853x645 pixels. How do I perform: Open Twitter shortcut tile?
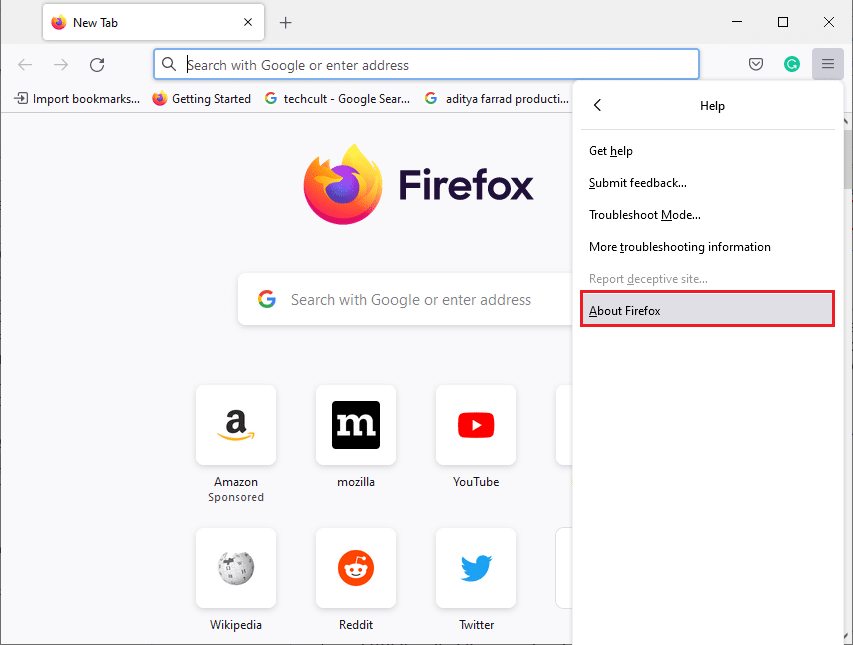click(x=476, y=568)
